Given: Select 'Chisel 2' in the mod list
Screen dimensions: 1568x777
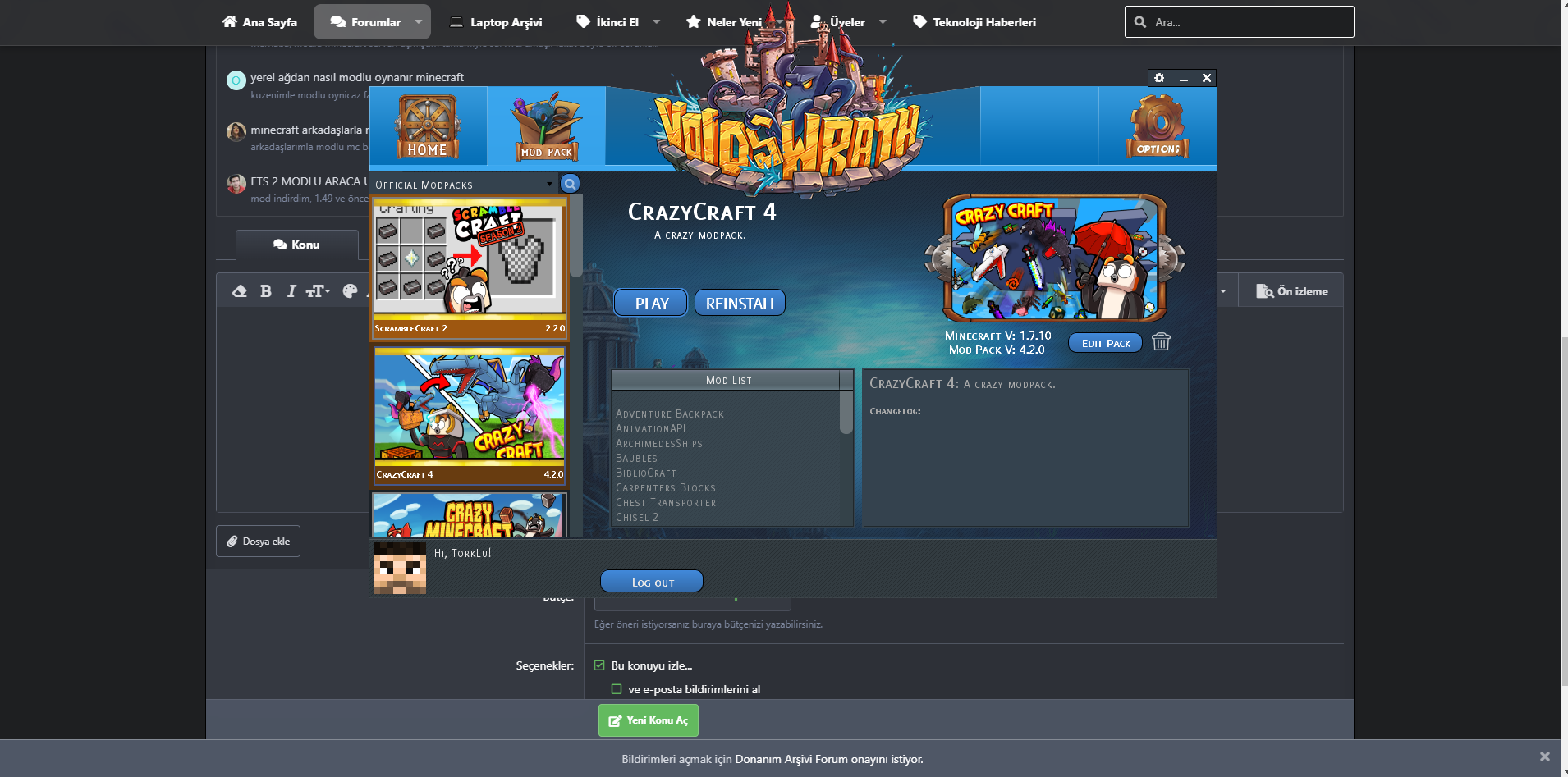Looking at the screenshot, I should [637, 518].
